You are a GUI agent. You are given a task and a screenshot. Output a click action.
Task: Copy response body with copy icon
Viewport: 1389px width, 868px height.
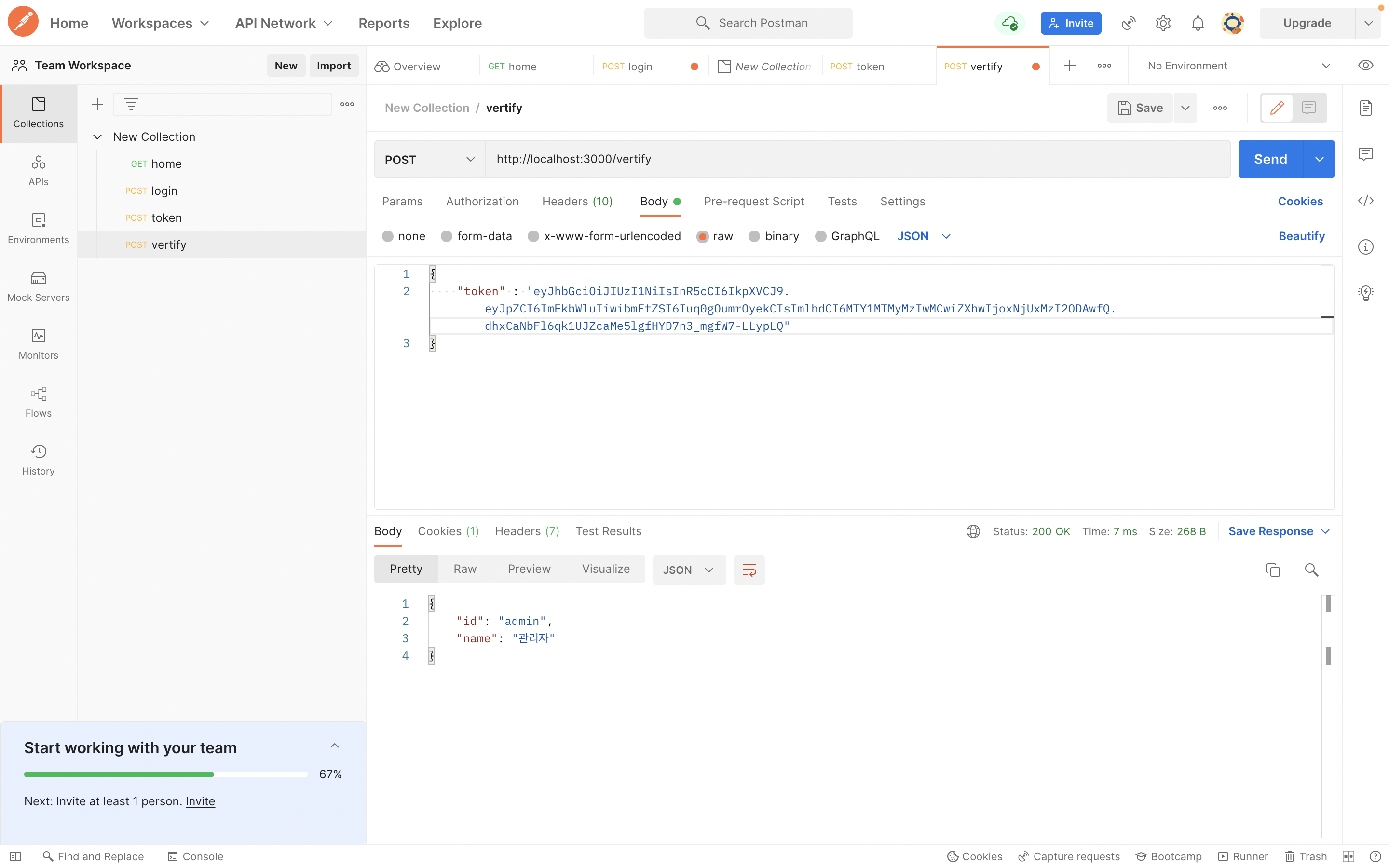1273,570
